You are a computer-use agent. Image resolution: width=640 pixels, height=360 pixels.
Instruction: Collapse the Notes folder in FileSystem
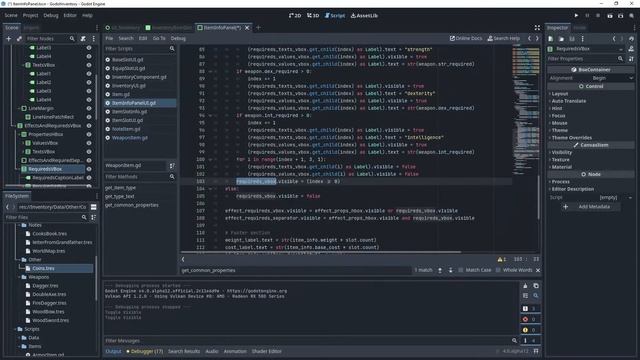pyautogui.click(x=20, y=225)
